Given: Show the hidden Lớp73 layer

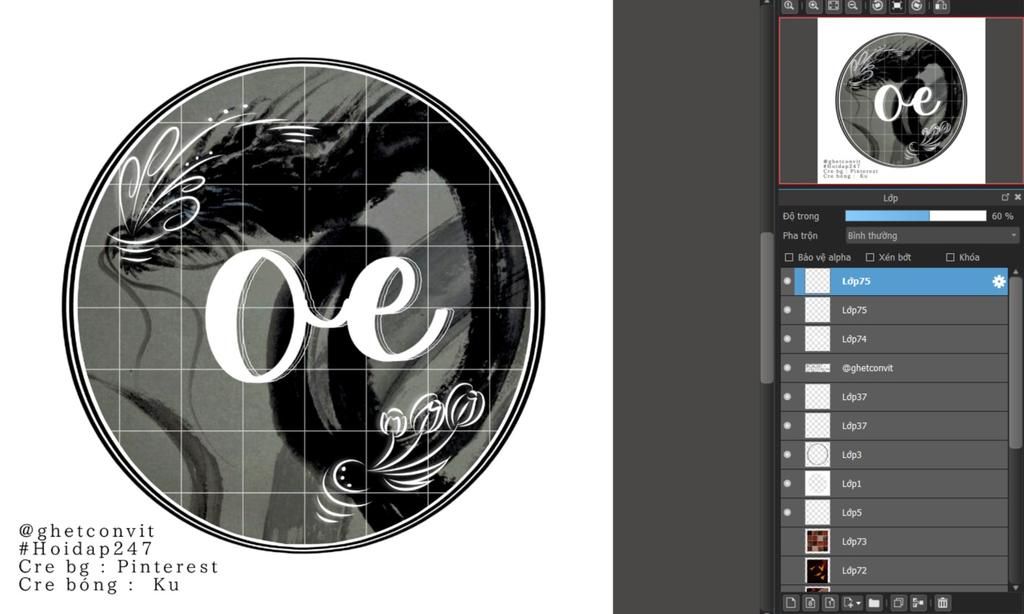Looking at the screenshot, I should [788, 541].
